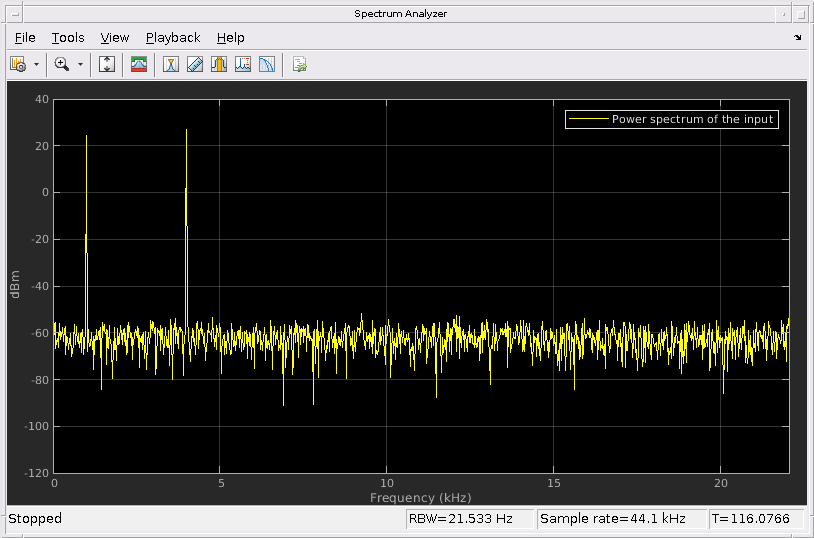Click the generate script icon
814x538 pixels.
point(299,64)
